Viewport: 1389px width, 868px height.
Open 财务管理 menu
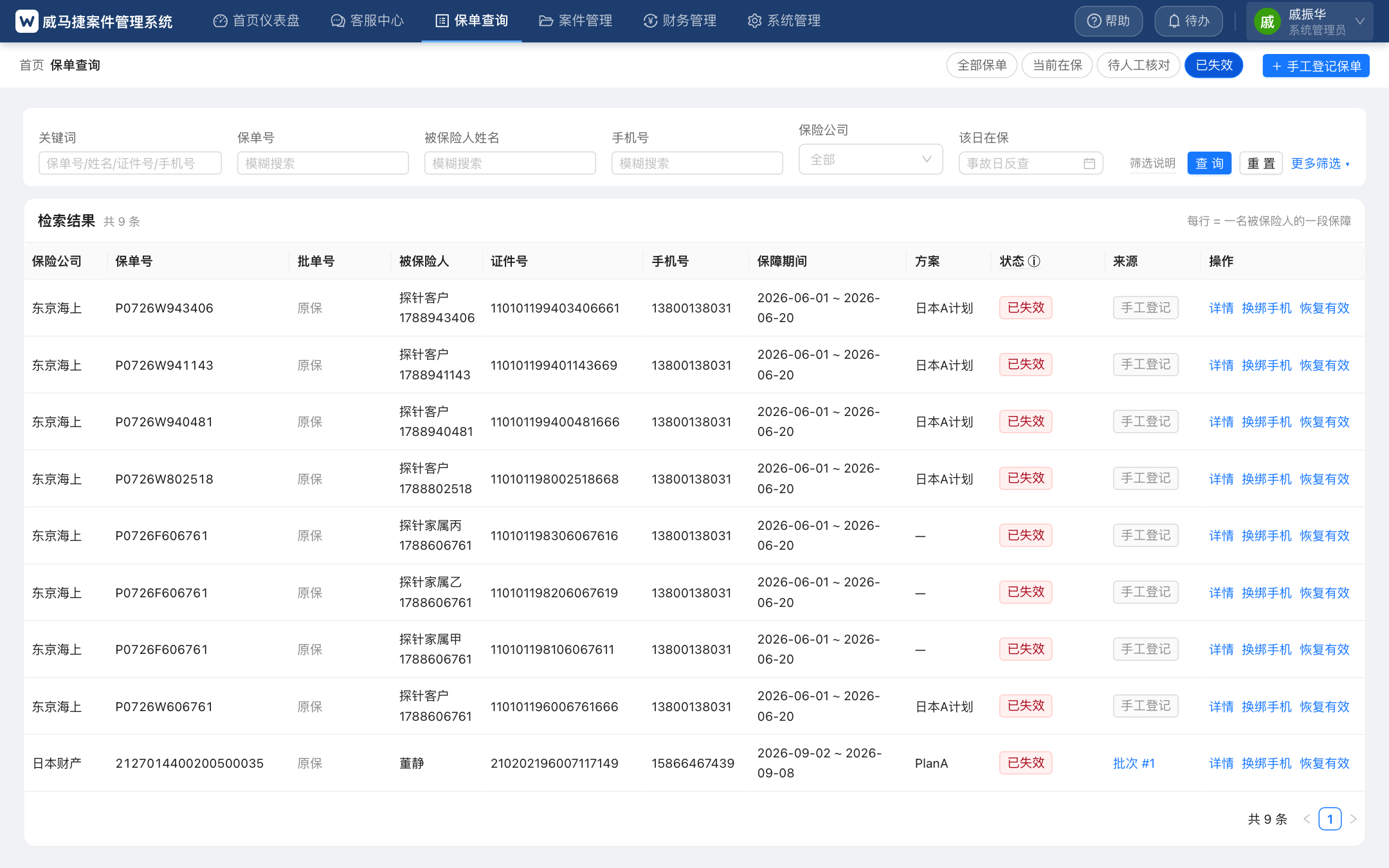point(680,21)
